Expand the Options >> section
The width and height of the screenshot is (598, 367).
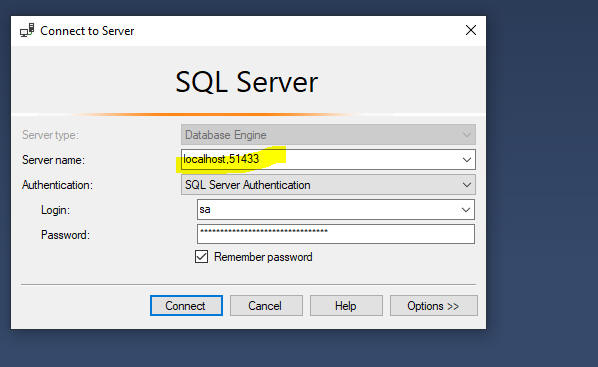pos(433,306)
